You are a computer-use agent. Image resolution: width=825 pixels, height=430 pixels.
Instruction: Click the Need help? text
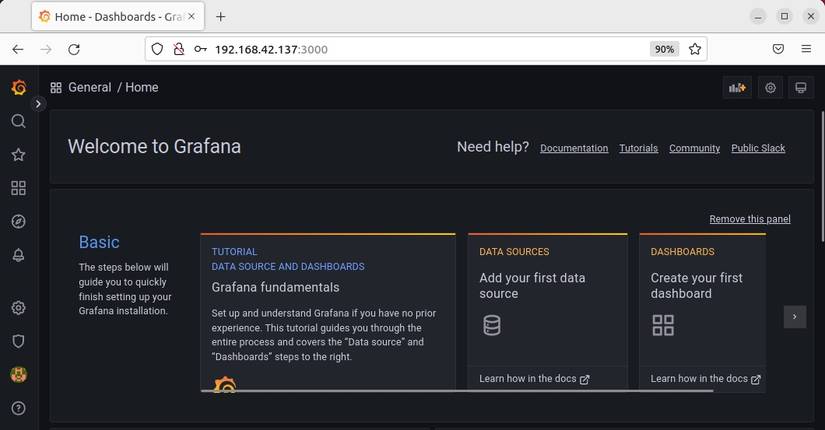pyautogui.click(x=492, y=147)
